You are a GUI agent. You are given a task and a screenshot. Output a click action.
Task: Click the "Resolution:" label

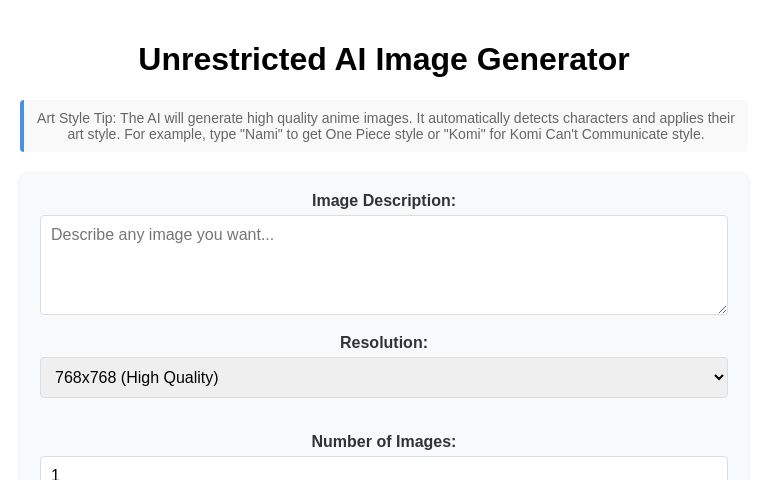coord(384,342)
